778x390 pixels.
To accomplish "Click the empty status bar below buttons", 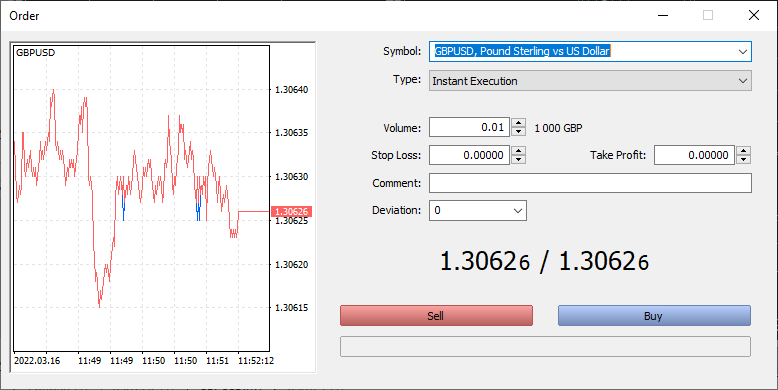I will [545, 346].
